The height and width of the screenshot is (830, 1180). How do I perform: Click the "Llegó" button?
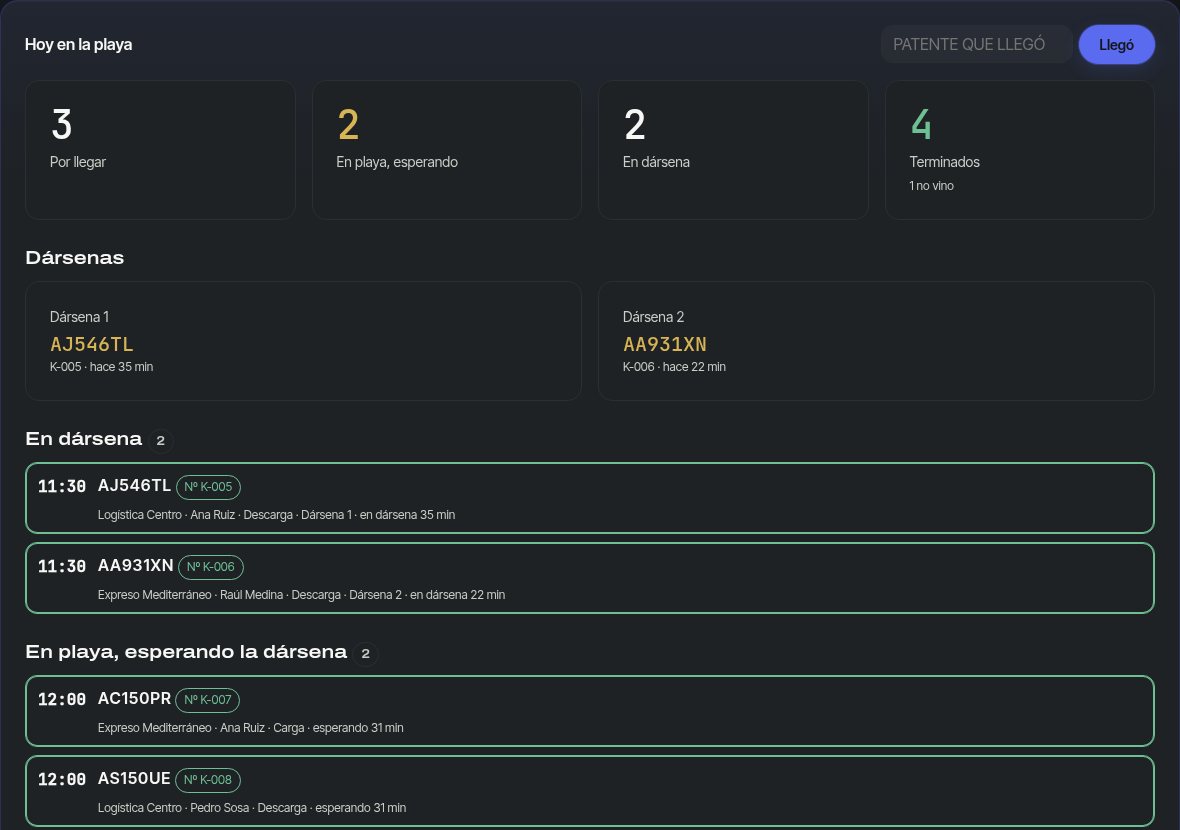point(1116,44)
